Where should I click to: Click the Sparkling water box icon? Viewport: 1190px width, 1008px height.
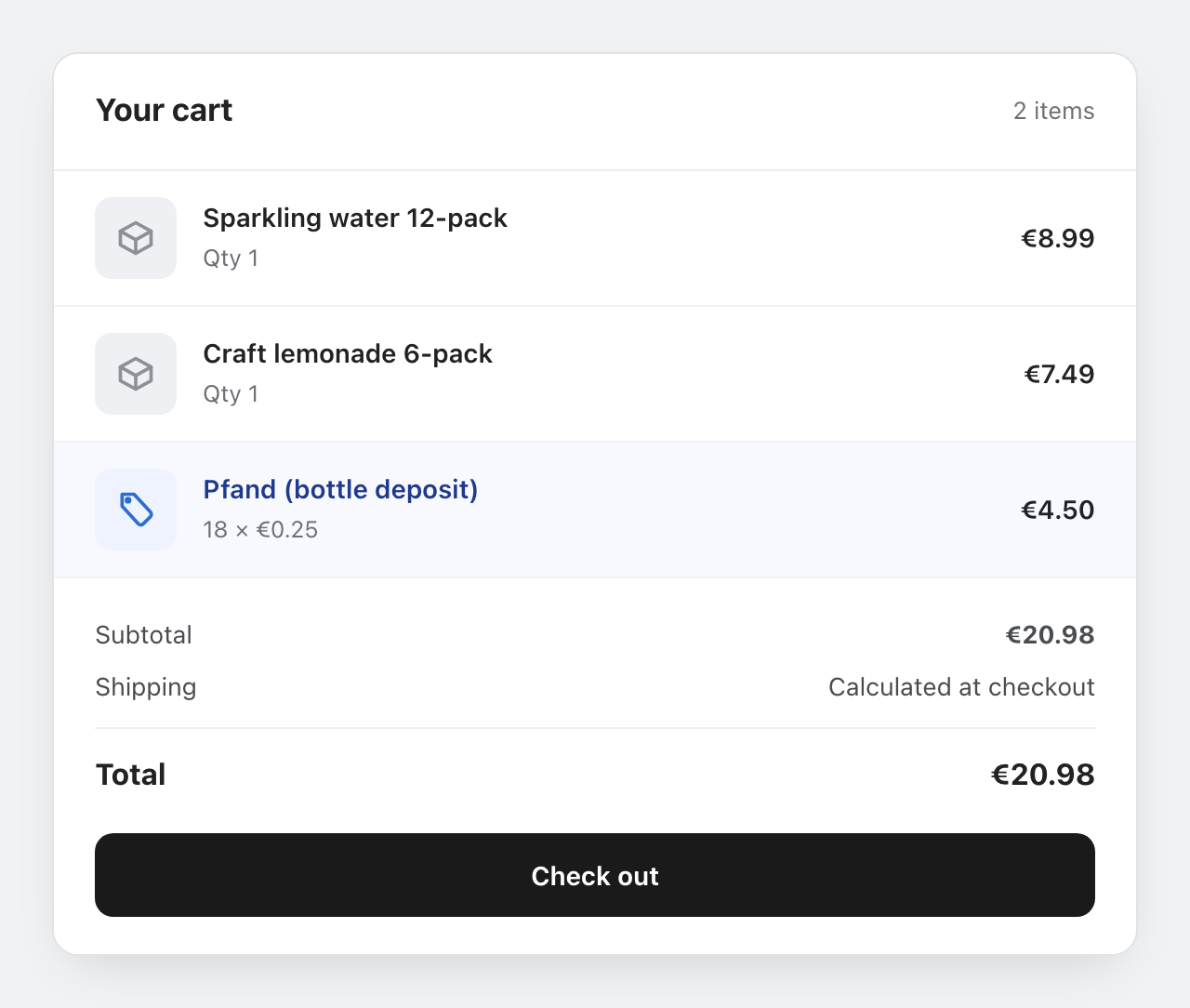136,238
